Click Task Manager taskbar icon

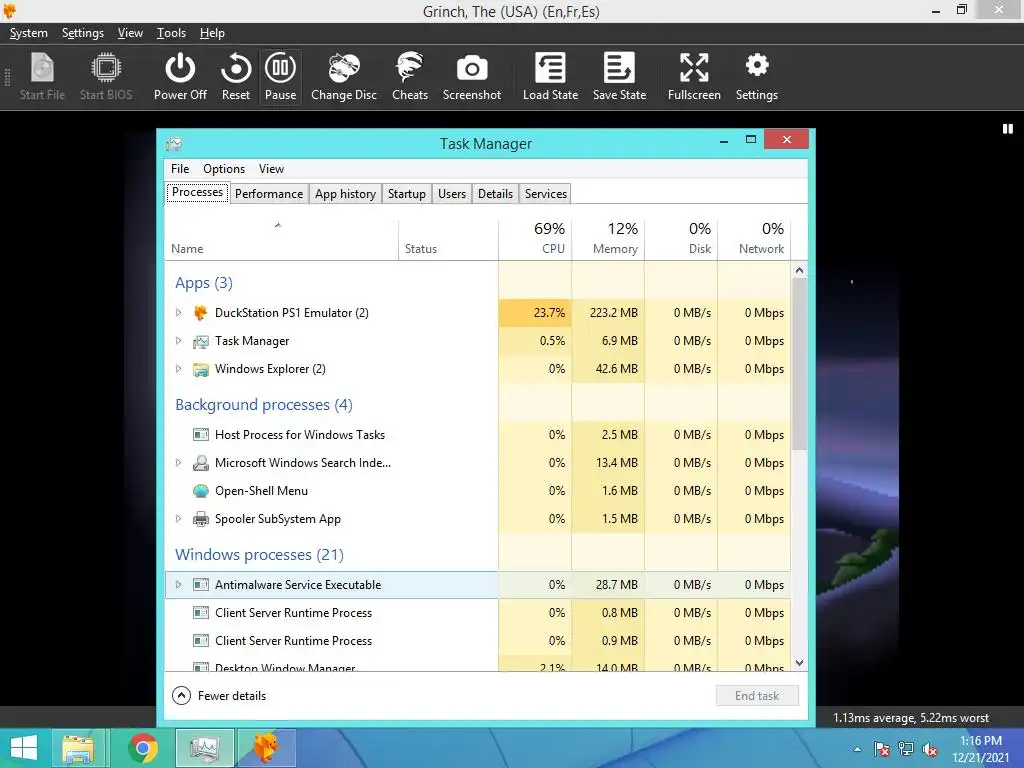(204, 748)
